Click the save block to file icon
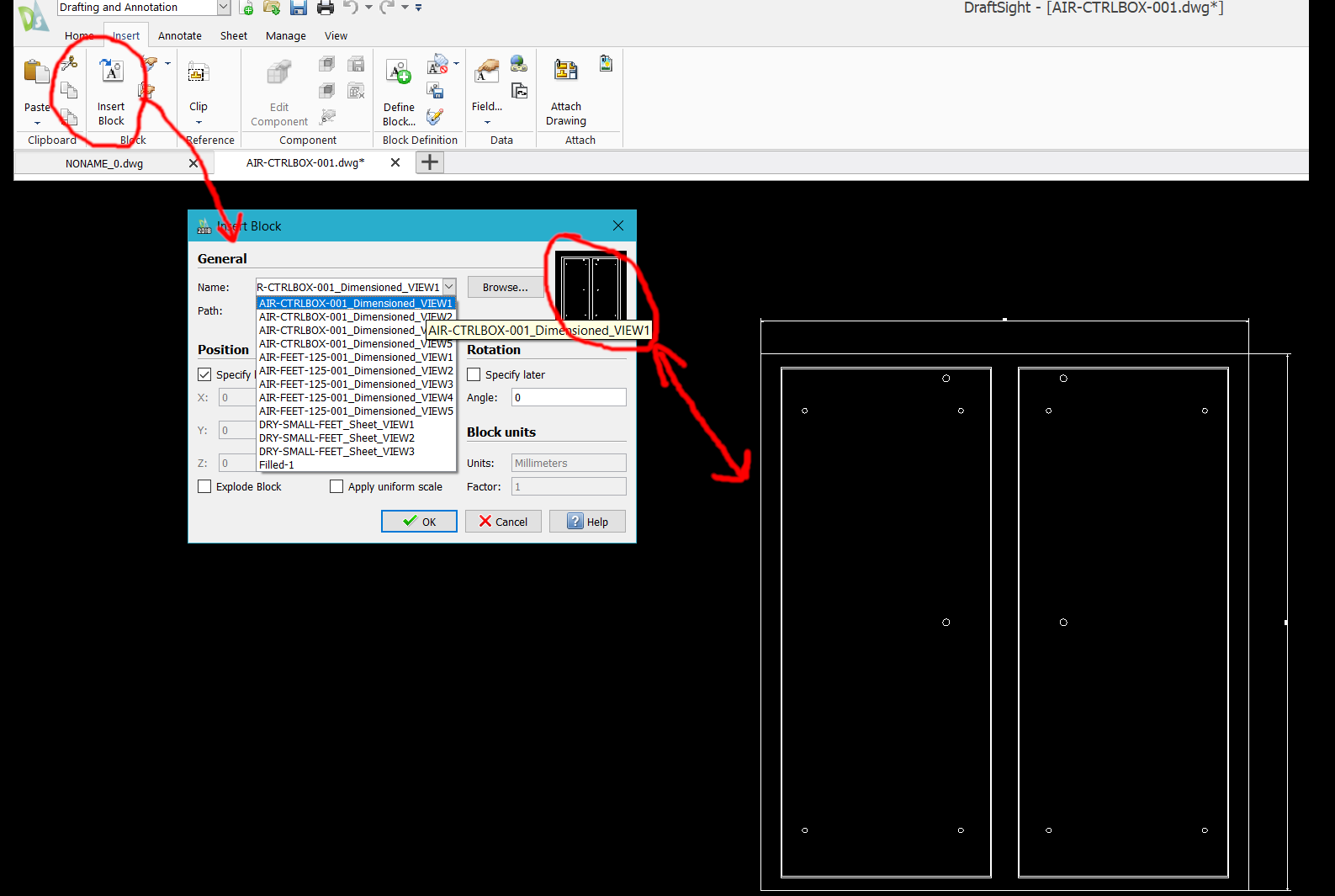This screenshot has height=896, width=1335. pyautogui.click(x=435, y=90)
